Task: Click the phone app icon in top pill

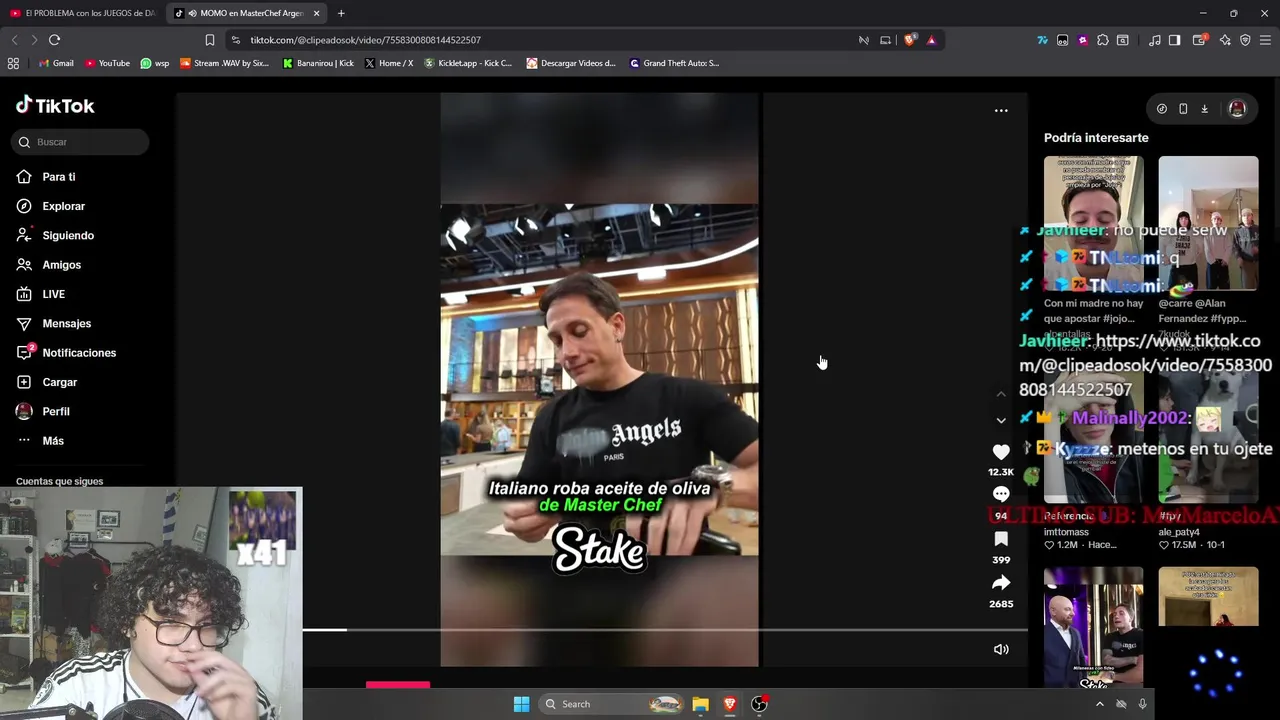Action: [1183, 109]
